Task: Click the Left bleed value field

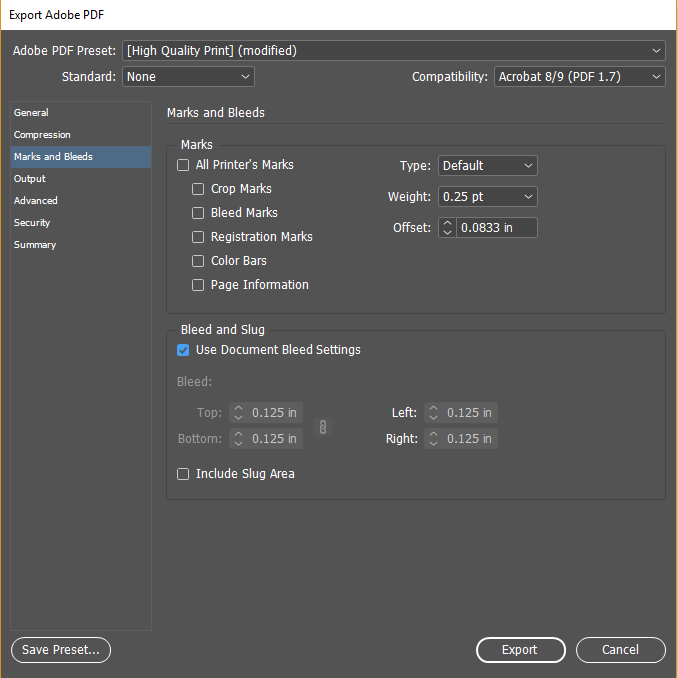Action: pyautogui.click(x=470, y=413)
